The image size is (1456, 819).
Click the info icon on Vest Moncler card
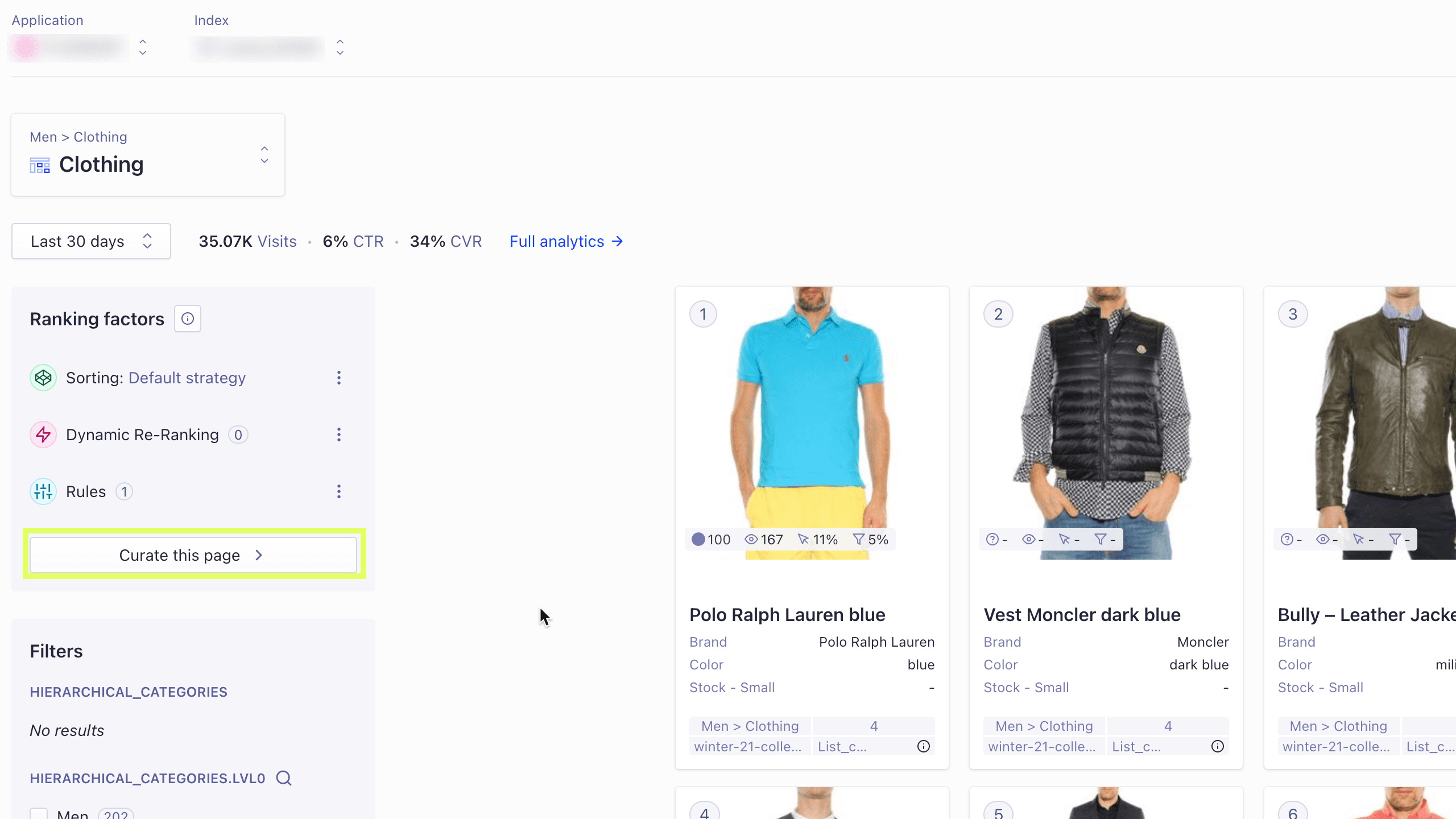pyautogui.click(x=1218, y=746)
